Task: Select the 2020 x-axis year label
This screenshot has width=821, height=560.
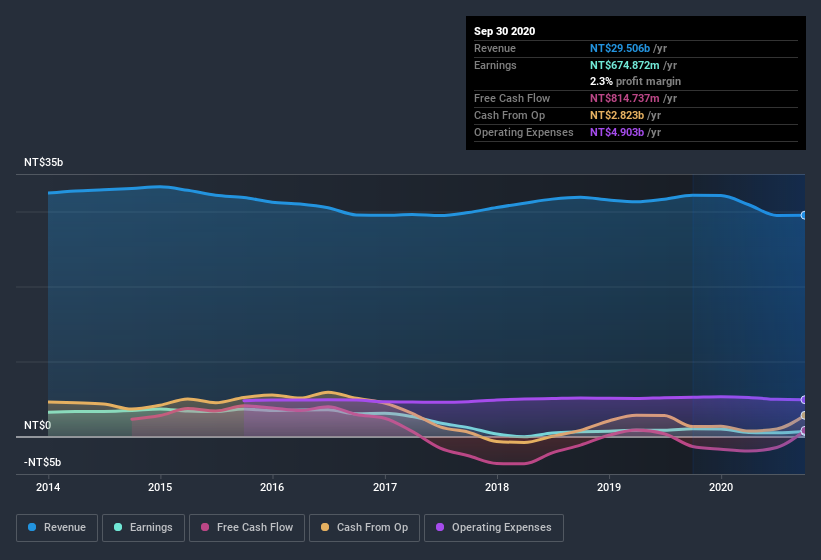Action: [721, 487]
